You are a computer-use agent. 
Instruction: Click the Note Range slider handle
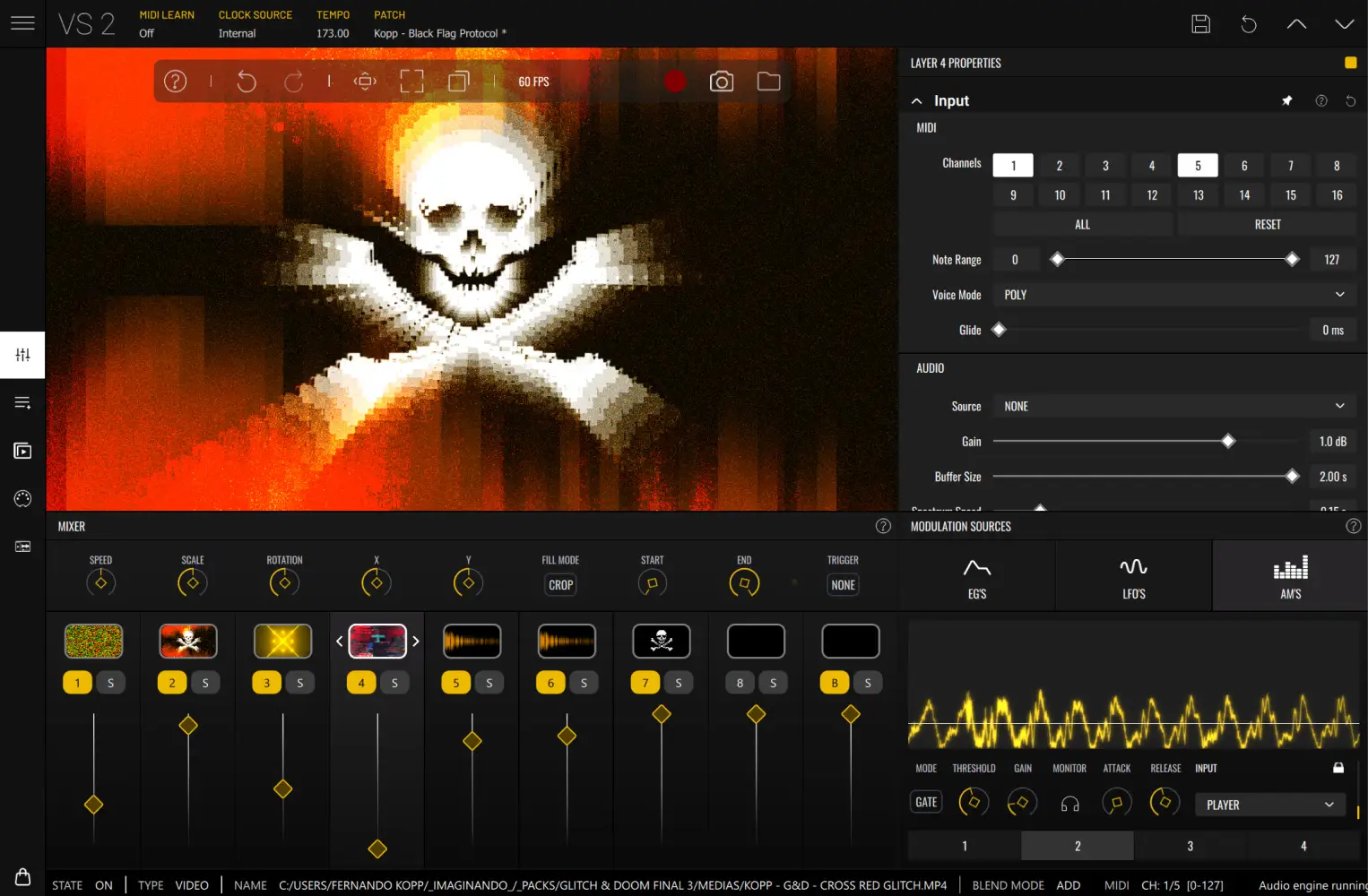[1057, 259]
